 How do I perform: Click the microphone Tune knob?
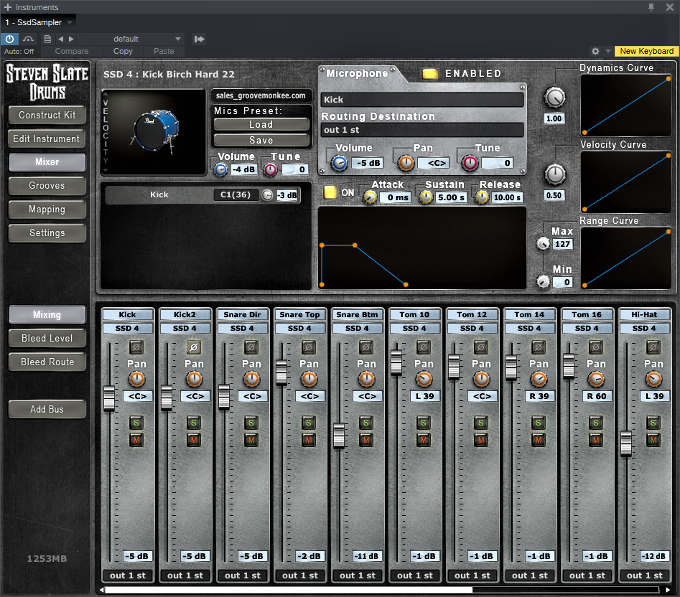(468, 163)
